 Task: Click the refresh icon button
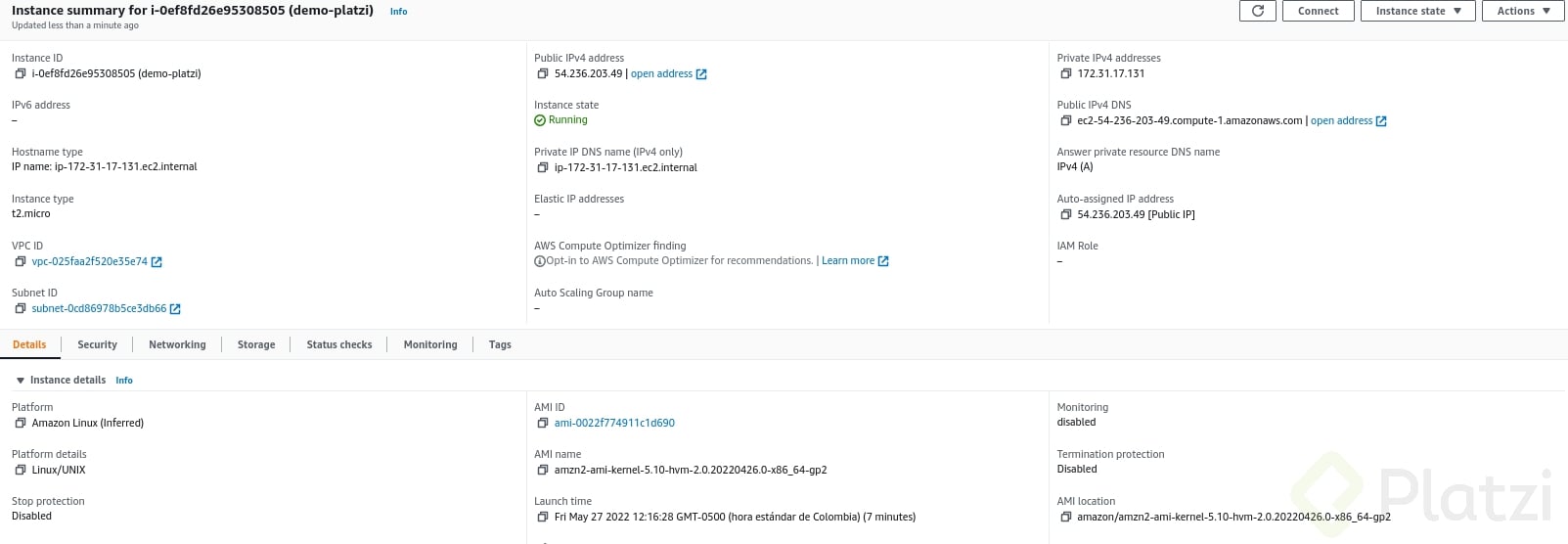(1258, 11)
